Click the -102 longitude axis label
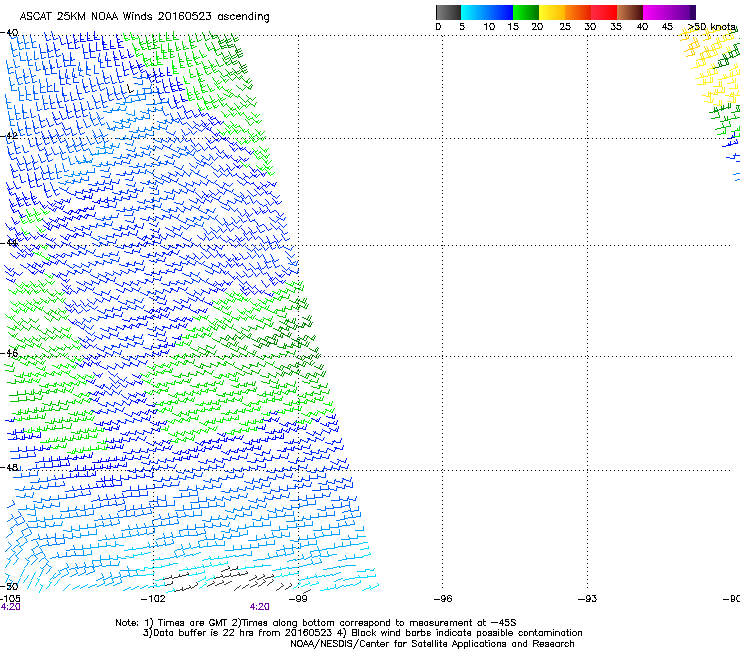 153,599
